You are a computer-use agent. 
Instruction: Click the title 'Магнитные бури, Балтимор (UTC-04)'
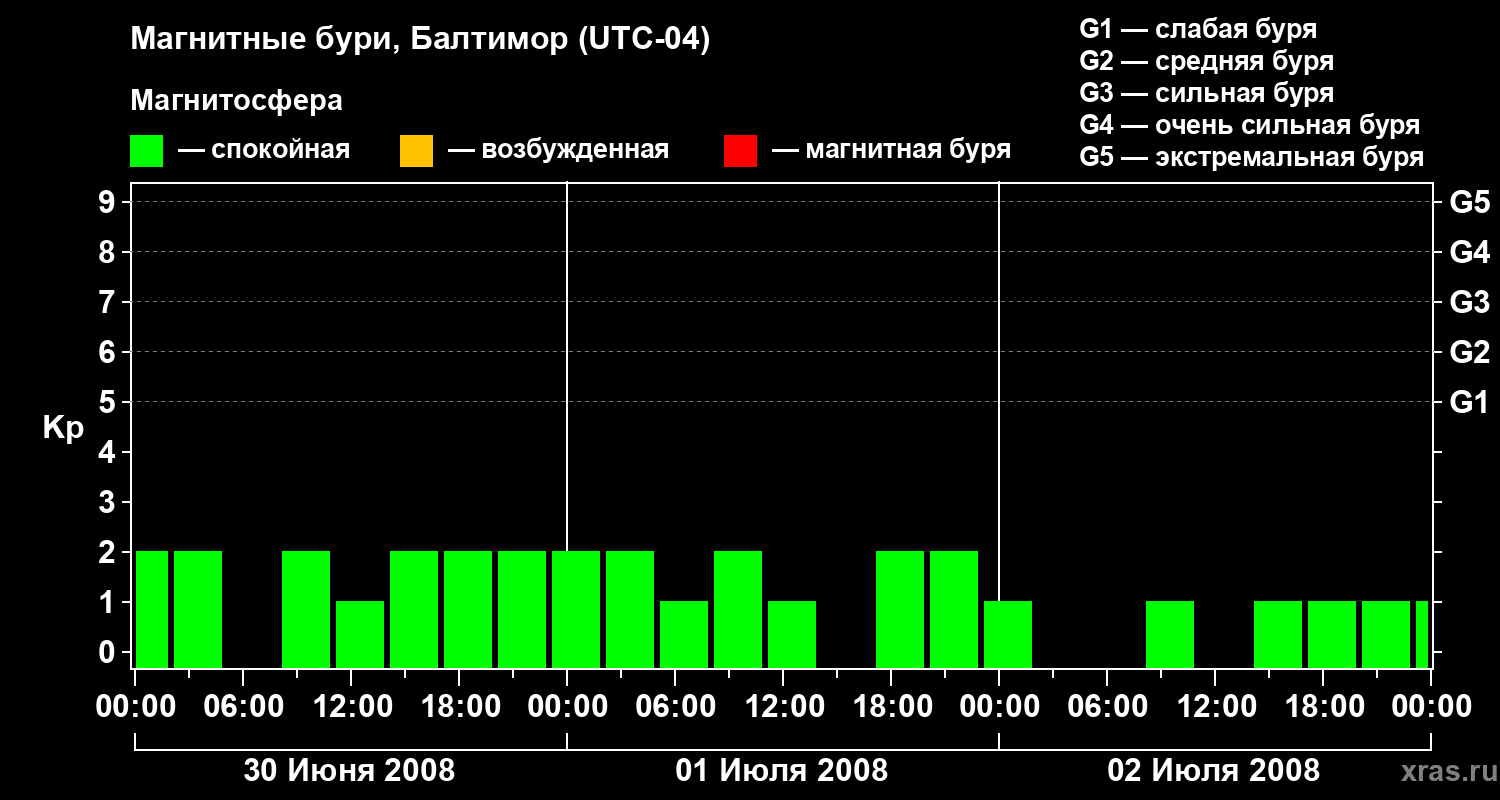coord(420,40)
